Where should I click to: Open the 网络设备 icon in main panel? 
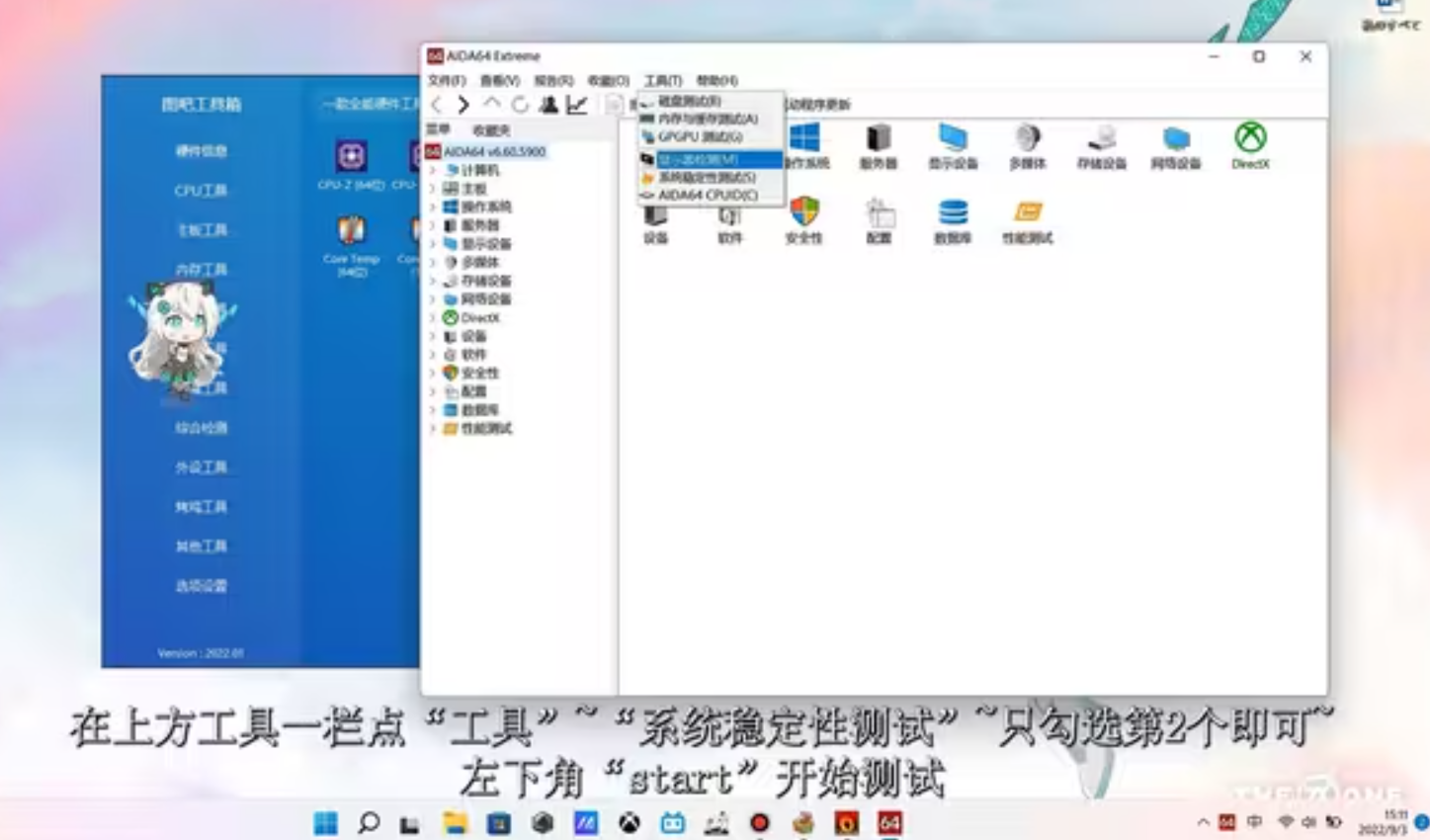(1175, 144)
